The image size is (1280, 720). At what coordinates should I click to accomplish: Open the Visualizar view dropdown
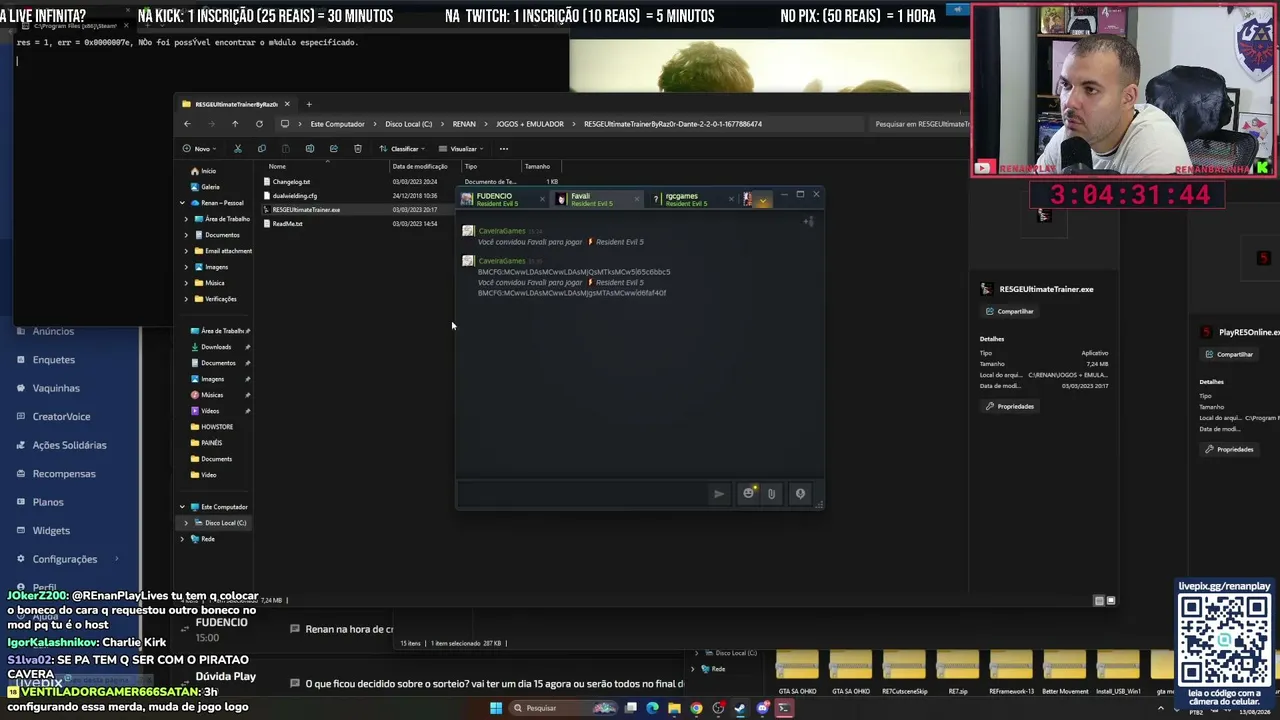pyautogui.click(x=460, y=149)
